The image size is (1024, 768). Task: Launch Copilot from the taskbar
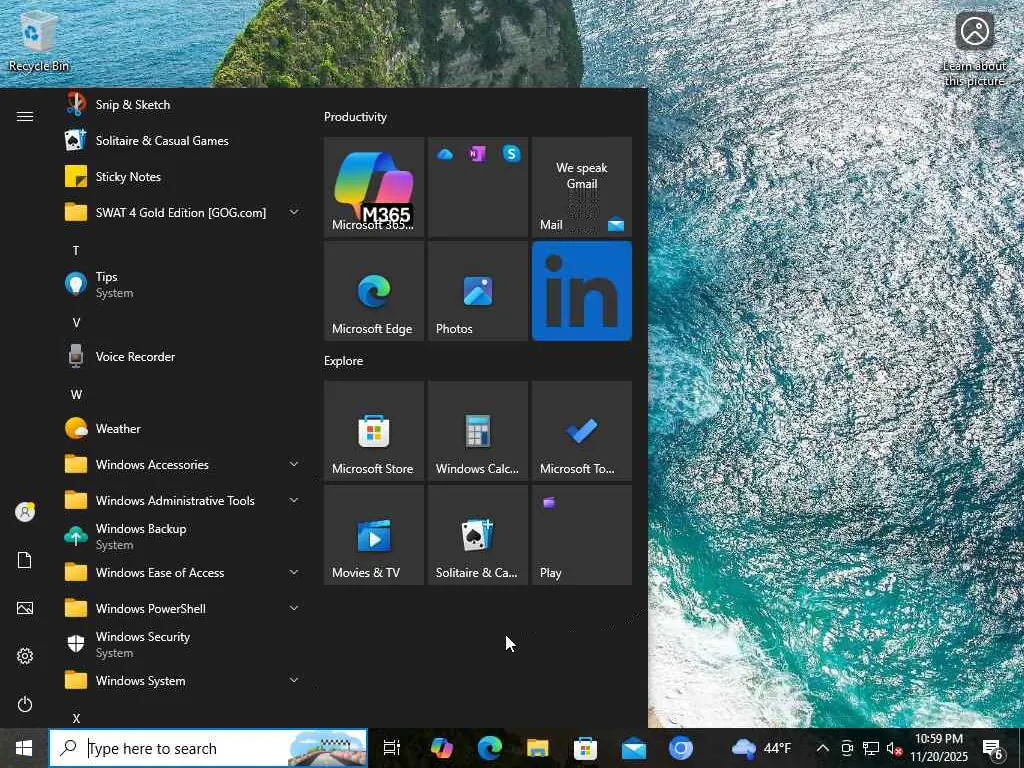click(x=441, y=748)
